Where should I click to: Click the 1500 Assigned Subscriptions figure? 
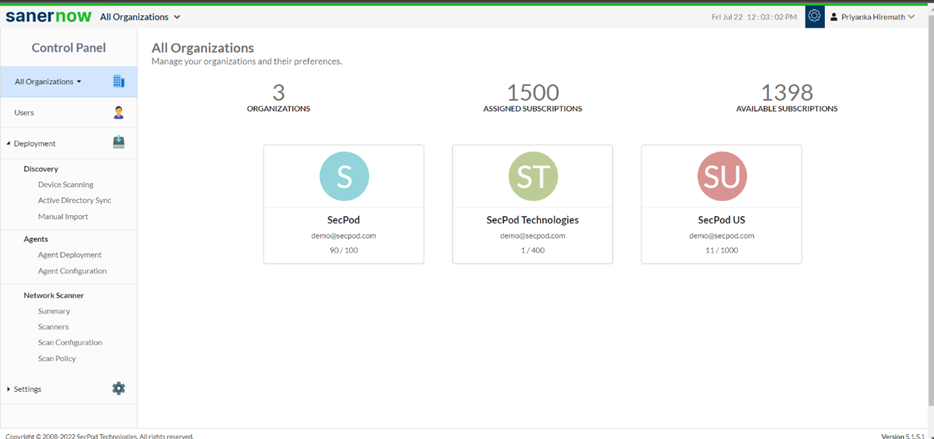(533, 92)
